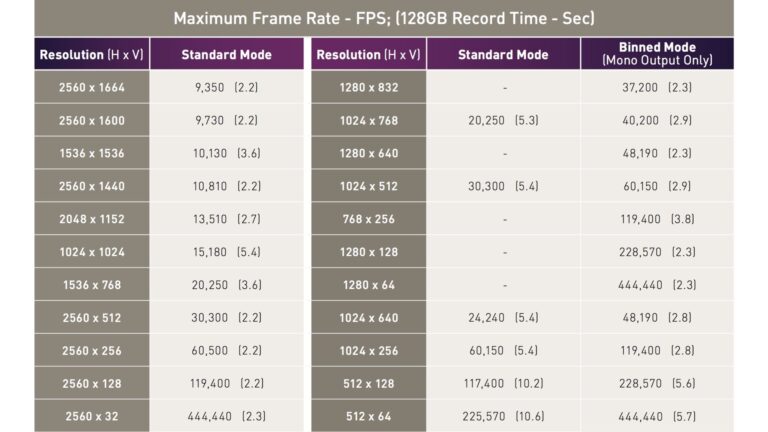Select the 119,400 (3.8) binned mode value
768x432 pixels.
(x=657, y=219)
